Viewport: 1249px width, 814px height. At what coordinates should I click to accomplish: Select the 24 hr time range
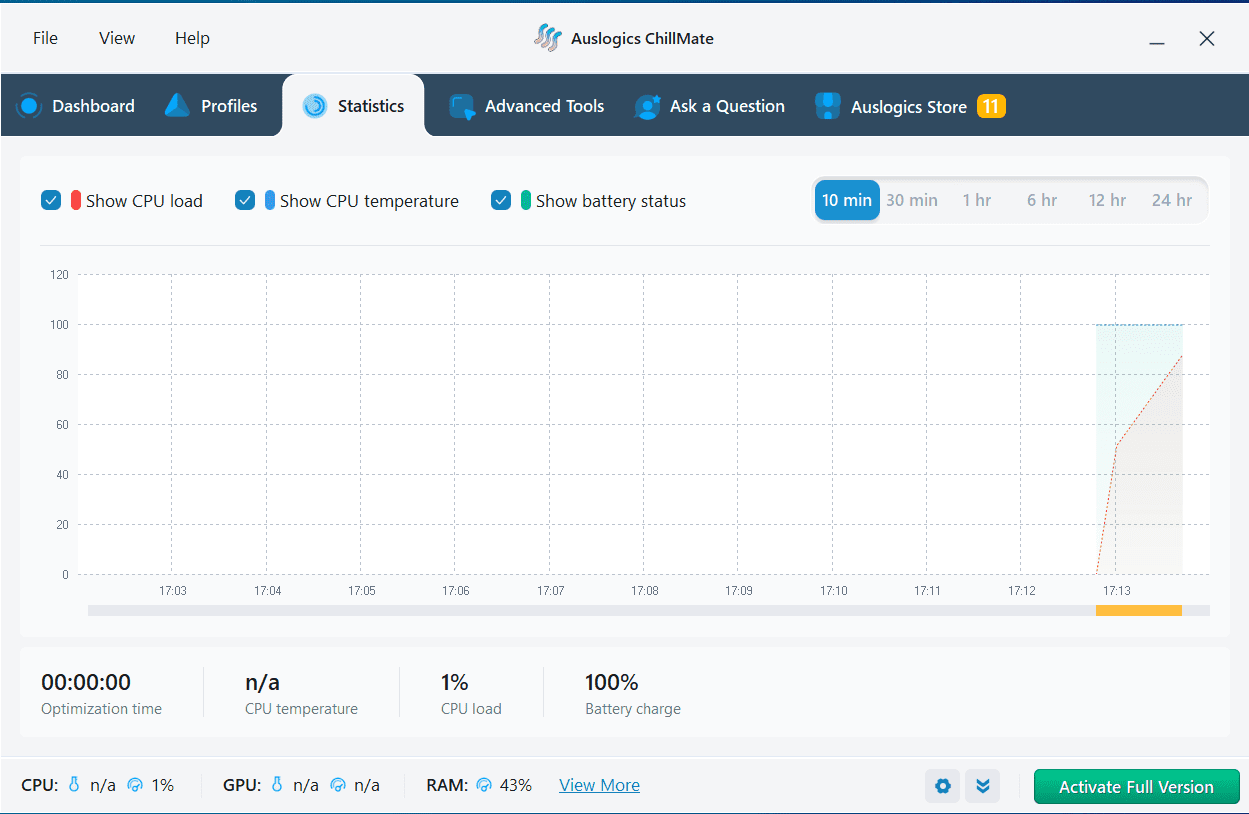[1172, 200]
